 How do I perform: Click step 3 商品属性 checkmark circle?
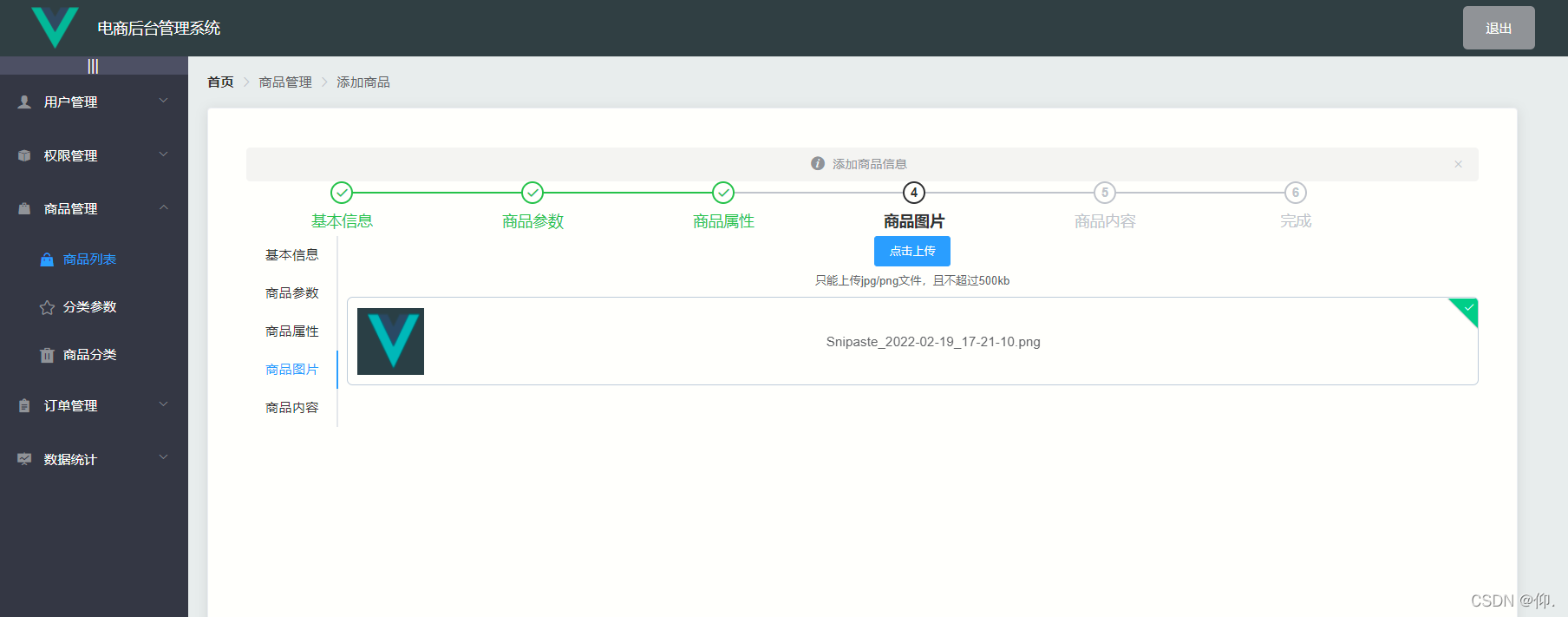point(723,193)
